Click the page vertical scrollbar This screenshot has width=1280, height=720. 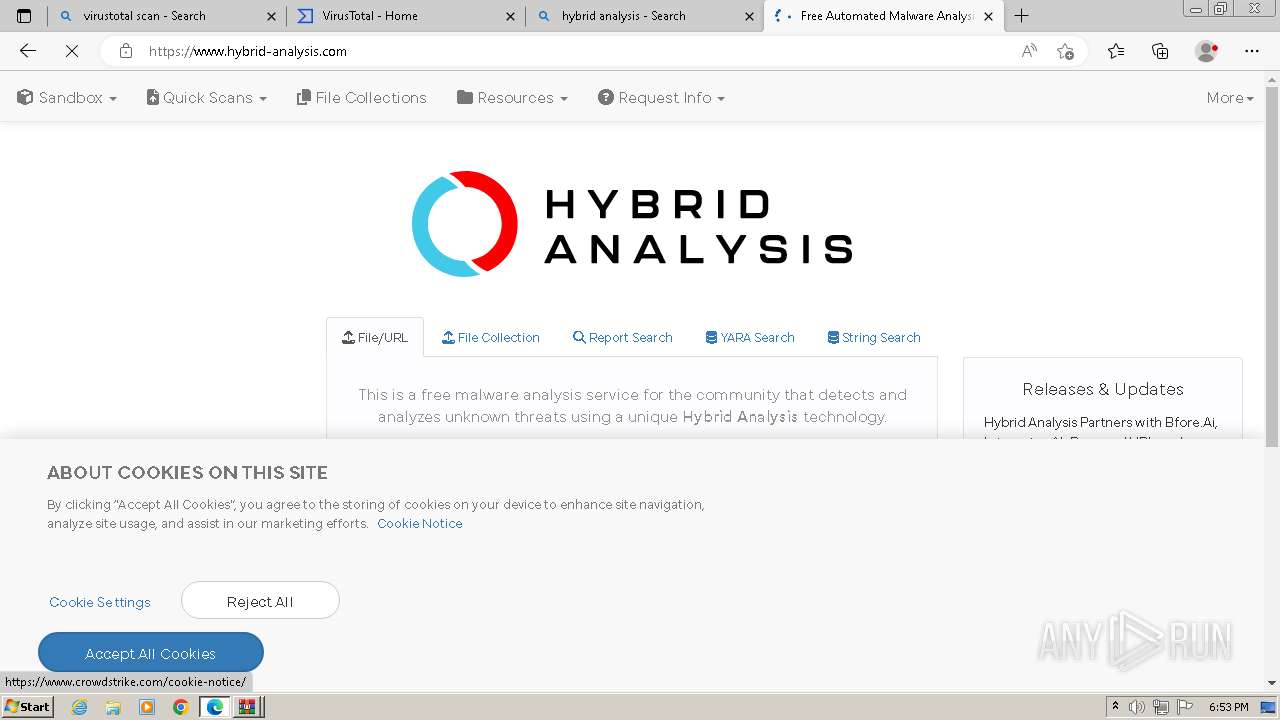coord(1272,267)
